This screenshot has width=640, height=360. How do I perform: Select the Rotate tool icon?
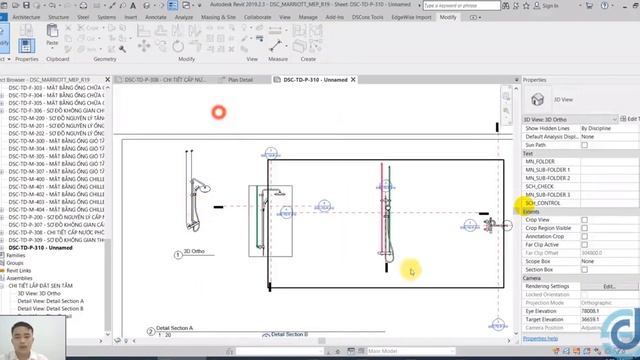tap(178, 46)
